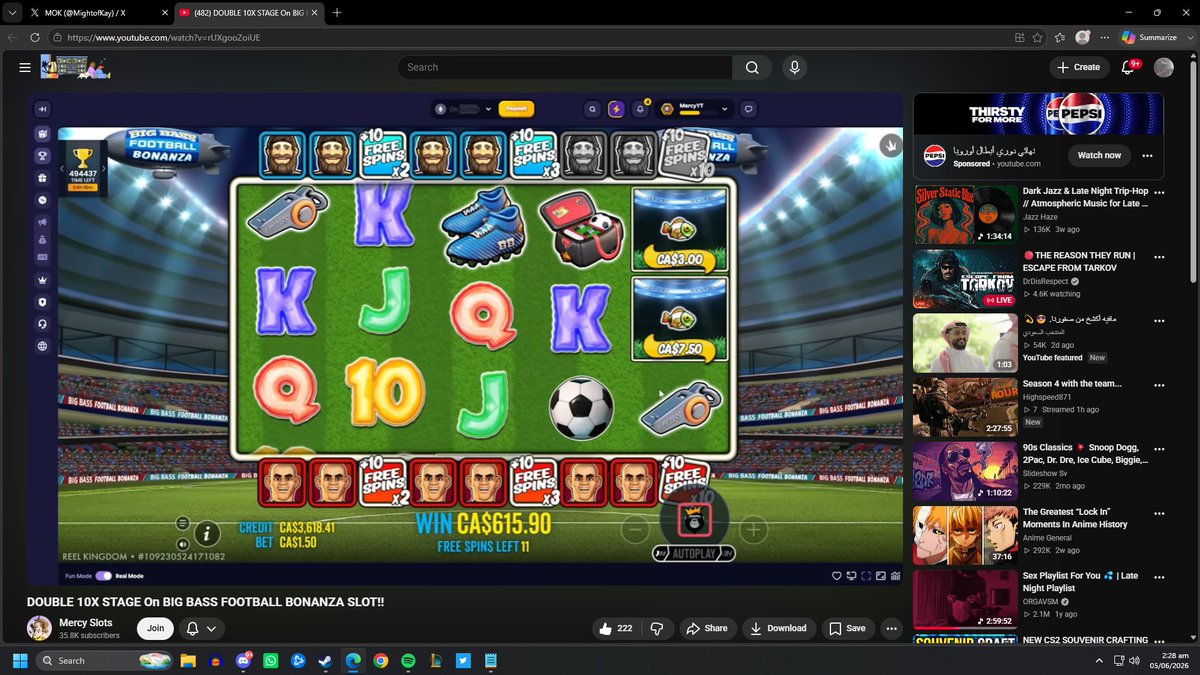Click the yellow Deposit button
Image resolution: width=1200 pixels, height=675 pixels.
516,108
